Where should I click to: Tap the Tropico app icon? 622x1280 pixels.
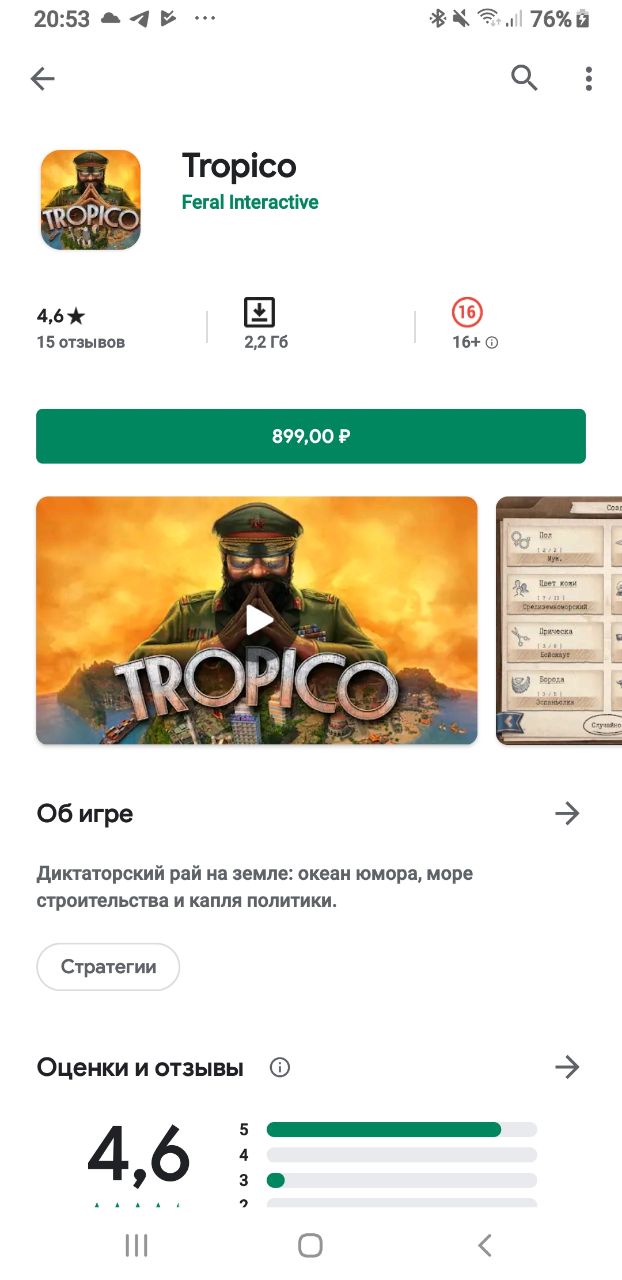coord(91,199)
